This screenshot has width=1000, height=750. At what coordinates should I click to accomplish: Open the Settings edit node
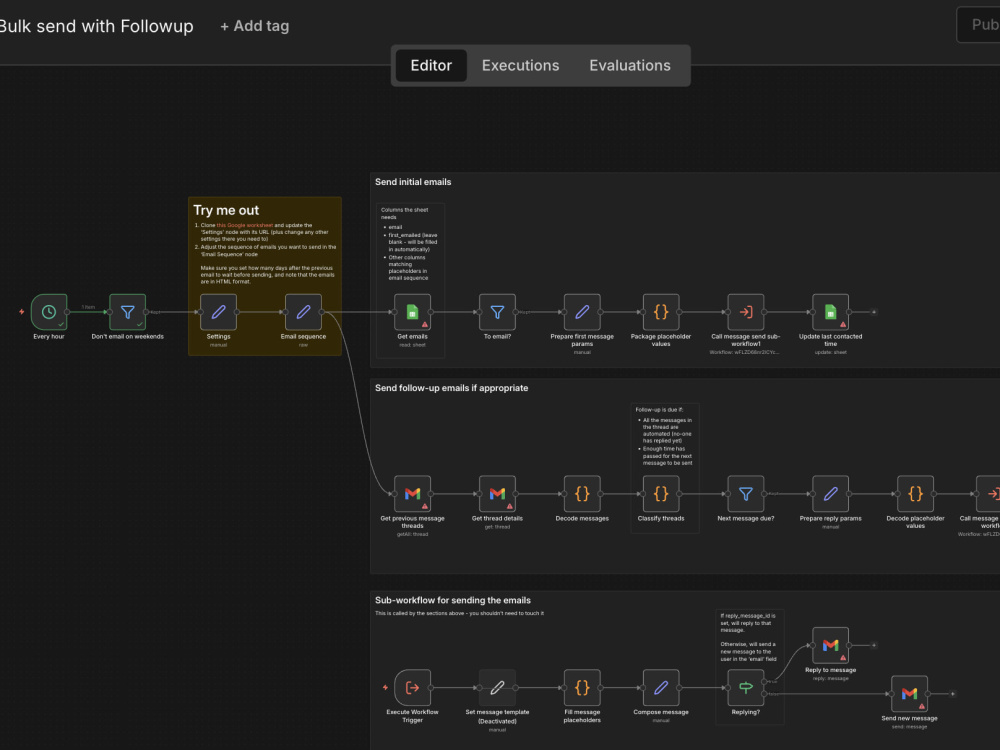point(218,312)
